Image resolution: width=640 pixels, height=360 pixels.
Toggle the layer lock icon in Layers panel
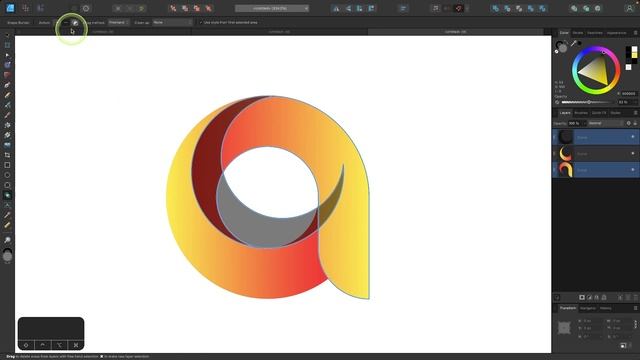point(635,123)
